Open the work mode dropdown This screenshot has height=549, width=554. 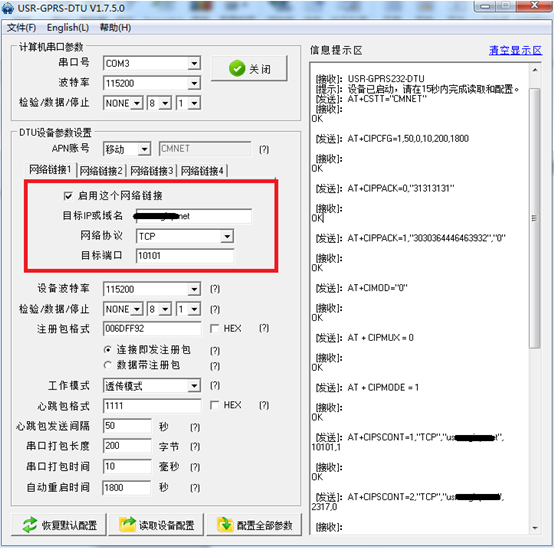194,385
